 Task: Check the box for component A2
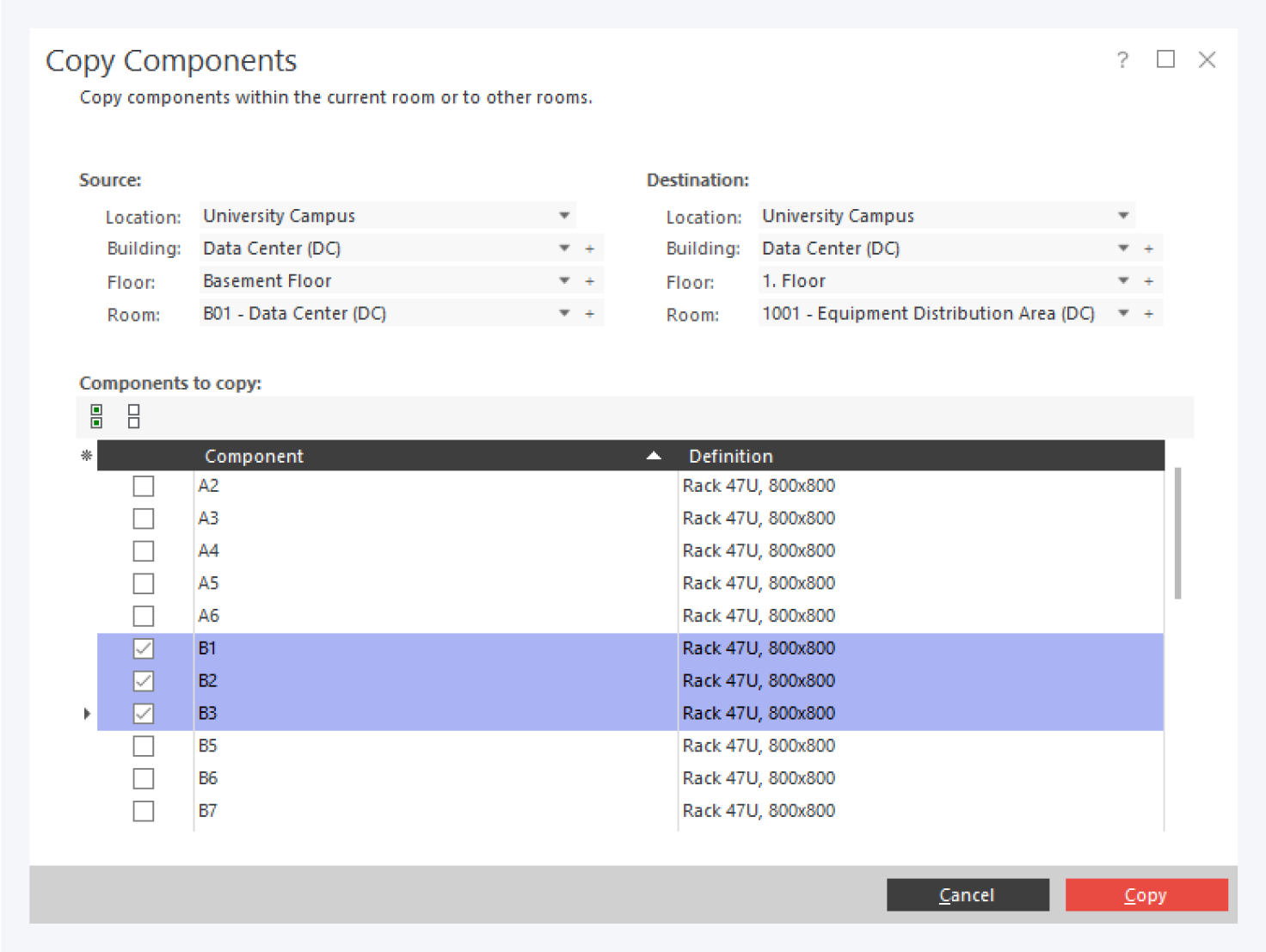click(x=144, y=486)
